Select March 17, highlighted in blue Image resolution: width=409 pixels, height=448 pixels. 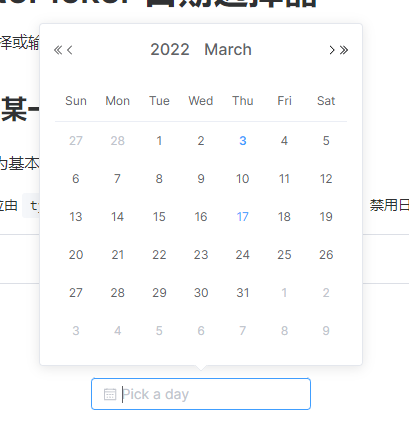(x=243, y=217)
